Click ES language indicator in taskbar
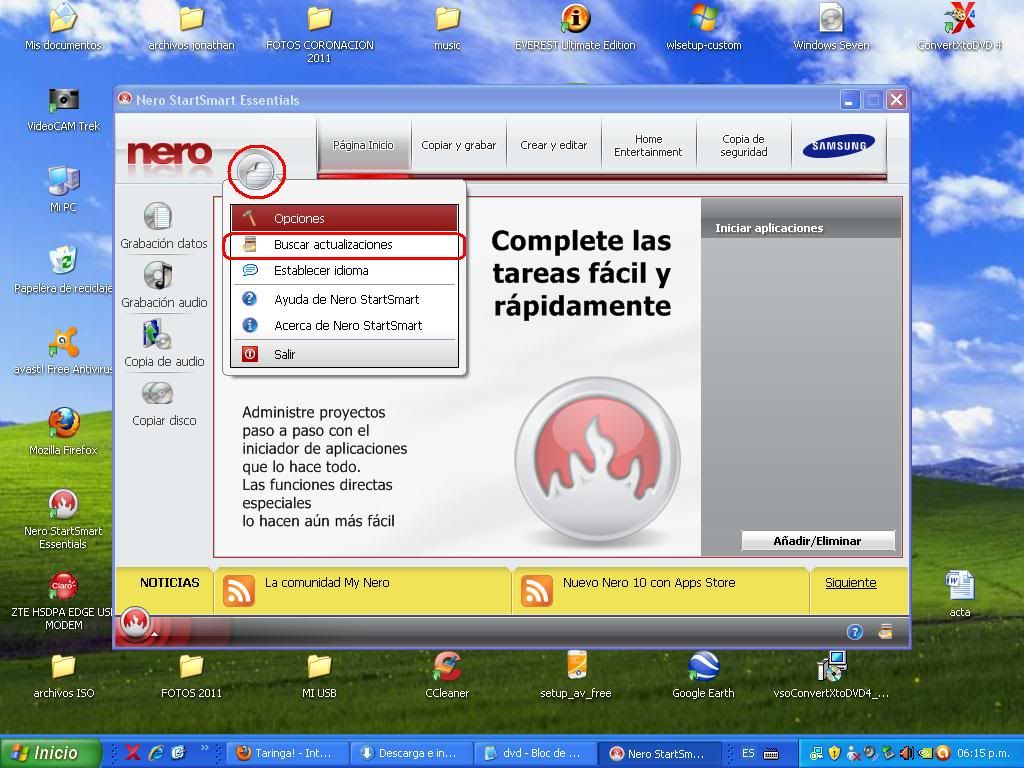 (x=748, y=753)
